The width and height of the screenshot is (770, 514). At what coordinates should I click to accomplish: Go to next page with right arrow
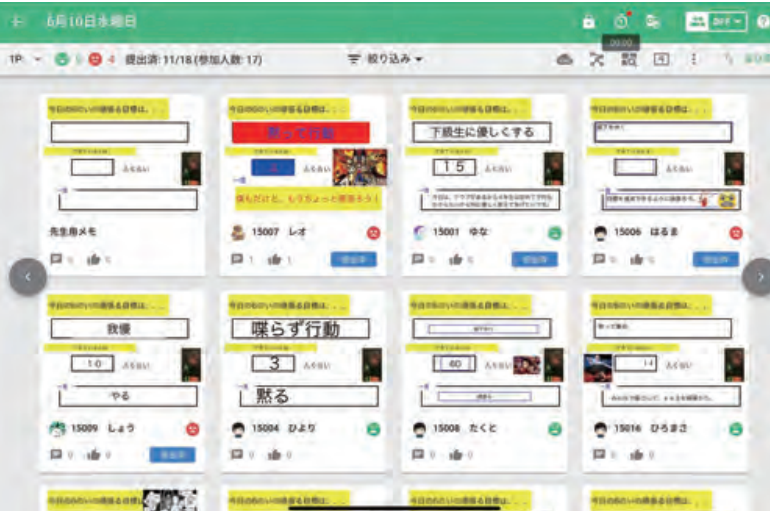tap(757, 277)
